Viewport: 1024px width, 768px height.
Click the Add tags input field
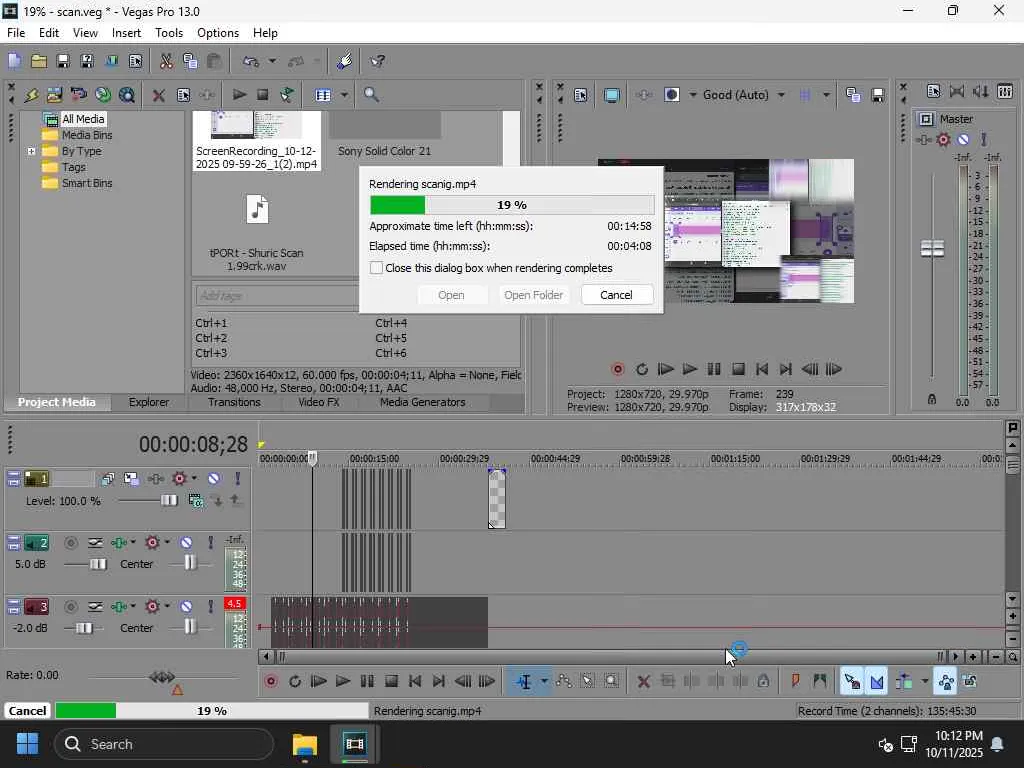(x=276, y=296)
